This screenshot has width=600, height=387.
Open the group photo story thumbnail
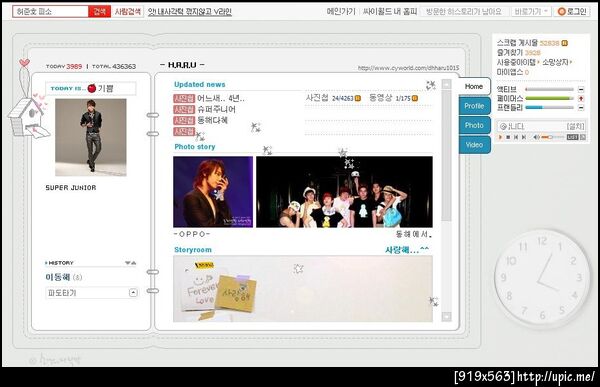click(x=344, y=192)
